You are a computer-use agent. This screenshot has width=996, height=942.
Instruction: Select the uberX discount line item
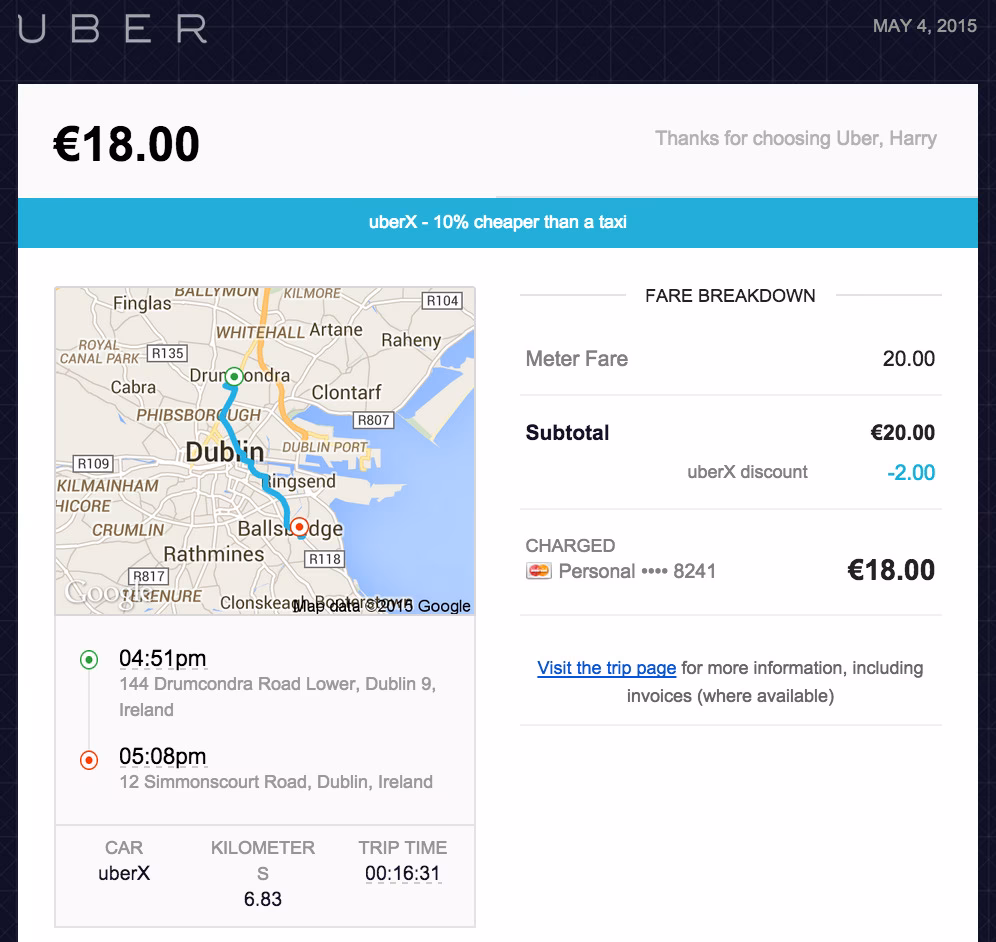tap(747, 472)
